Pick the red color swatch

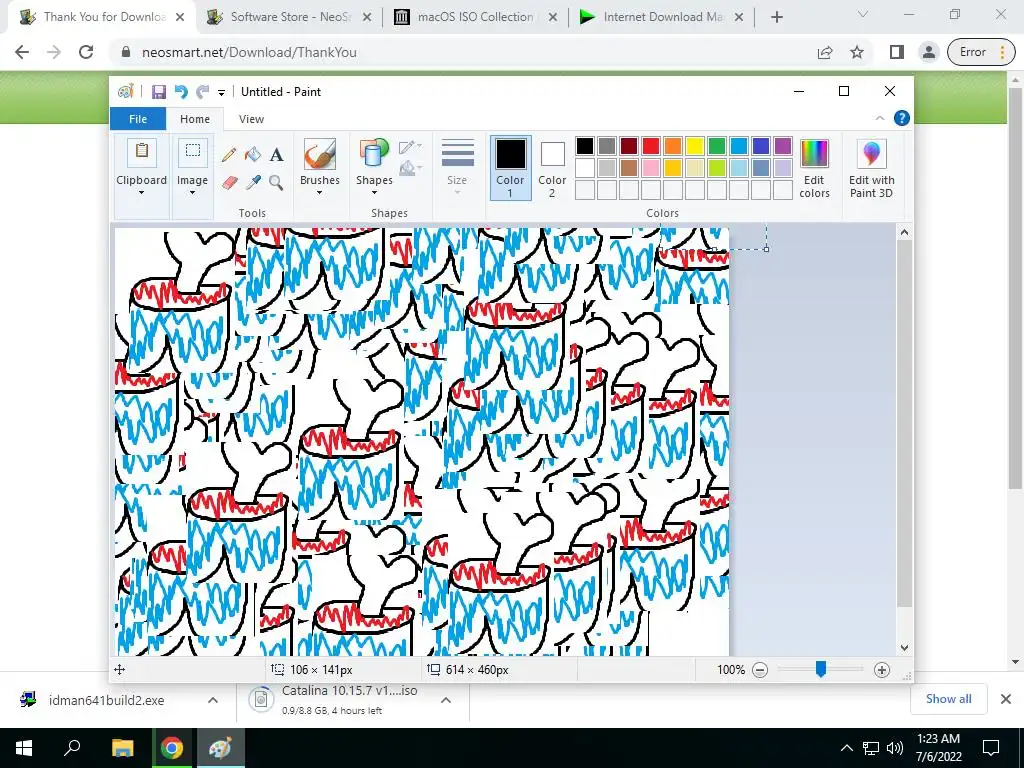[650, 146]
